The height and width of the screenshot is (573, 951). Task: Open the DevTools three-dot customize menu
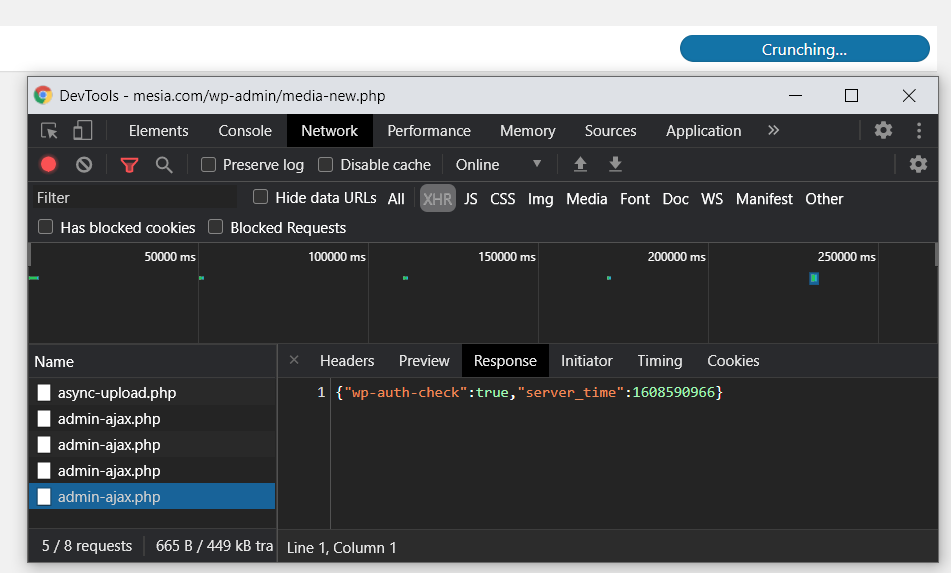(919, 130)
